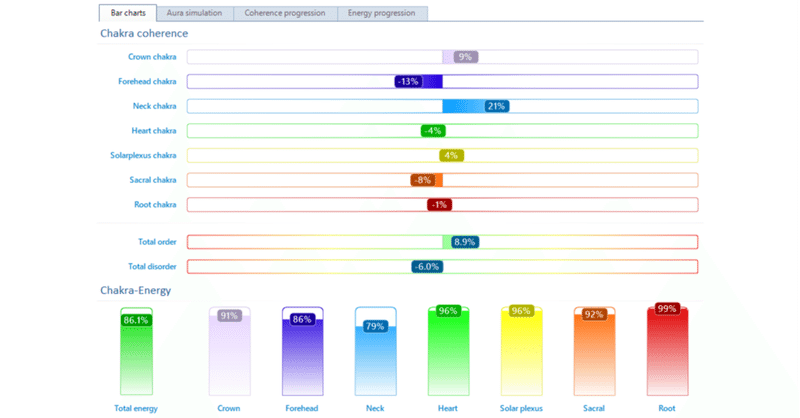Image resolution: width=800 pixels, height=418 pixels.
Task: Click the Chakra-Energy section heading
Action: [x=135, y=290]
